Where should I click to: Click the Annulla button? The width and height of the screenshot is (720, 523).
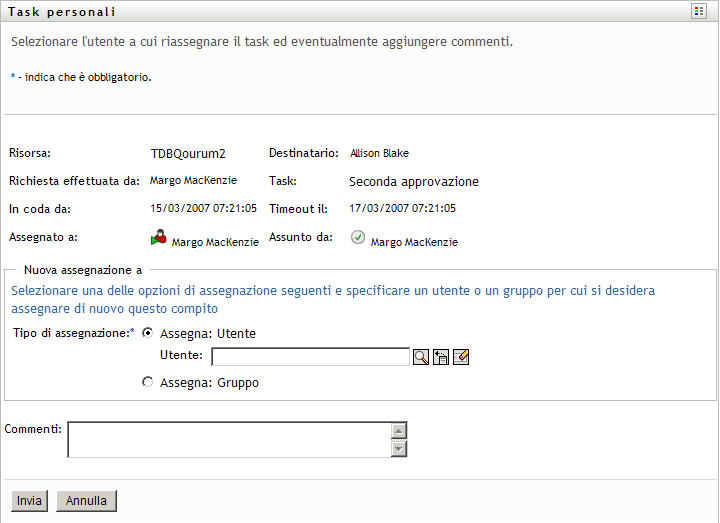[x=87, y=501]
